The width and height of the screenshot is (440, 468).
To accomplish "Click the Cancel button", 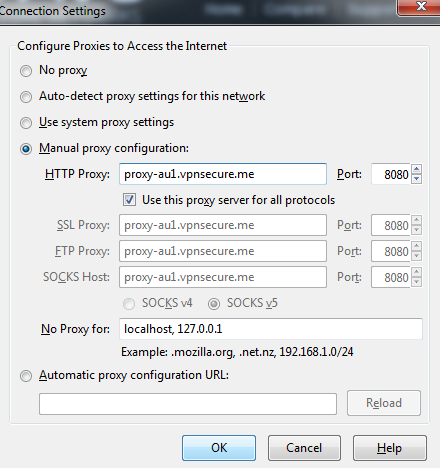I will (x=304, y=448).
